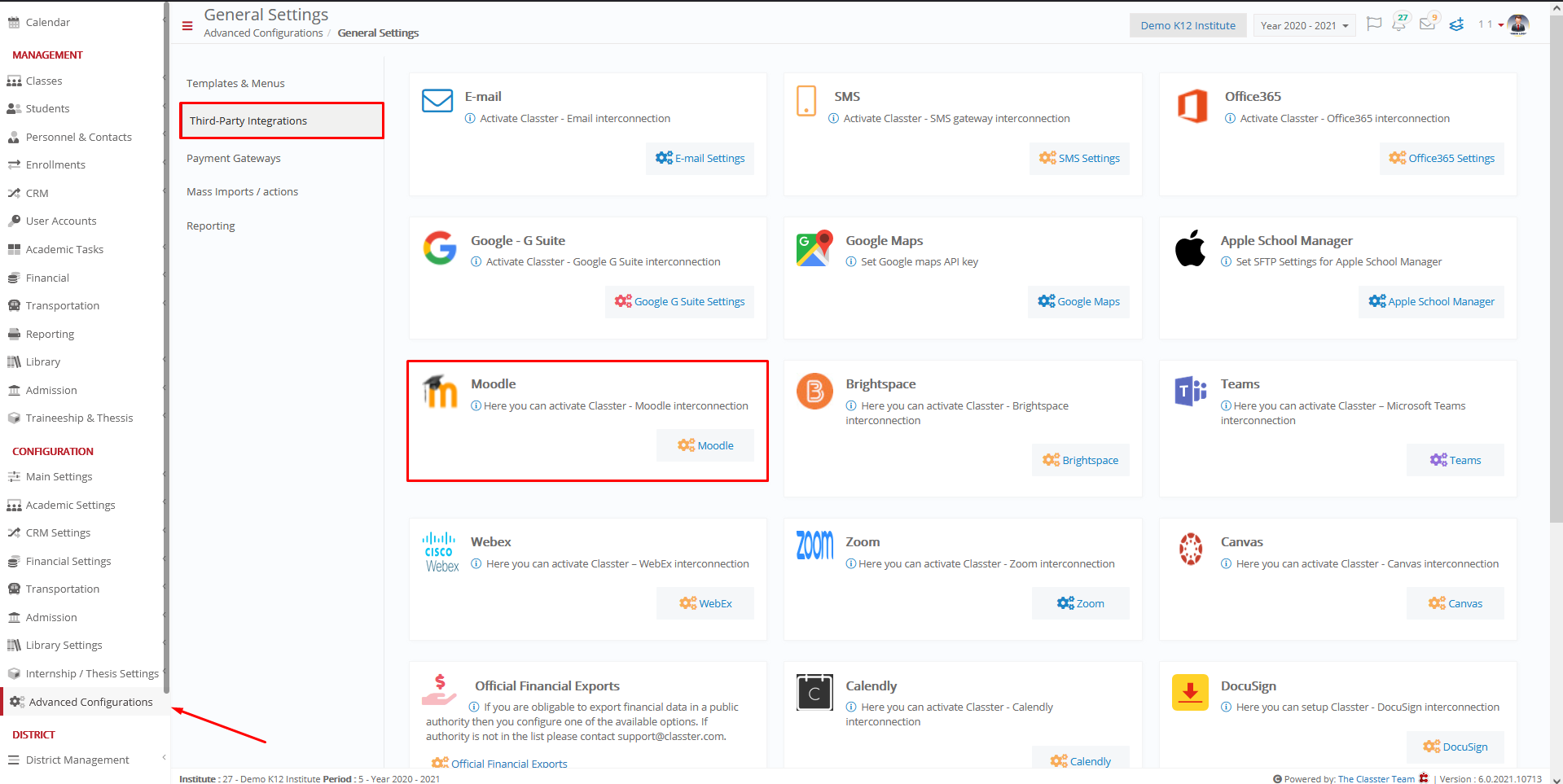Open Apple School Manager button
The image size is (1563, 784).
1431,301
